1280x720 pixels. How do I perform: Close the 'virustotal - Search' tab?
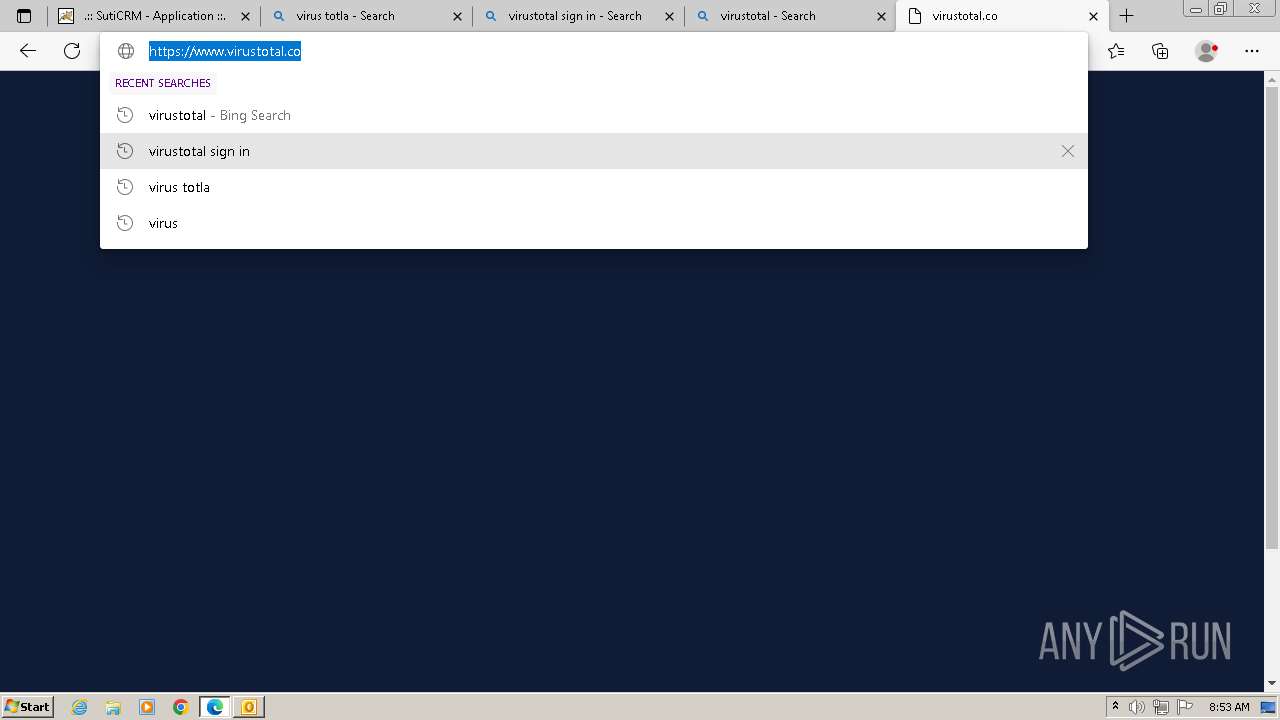tap(881, 16)
